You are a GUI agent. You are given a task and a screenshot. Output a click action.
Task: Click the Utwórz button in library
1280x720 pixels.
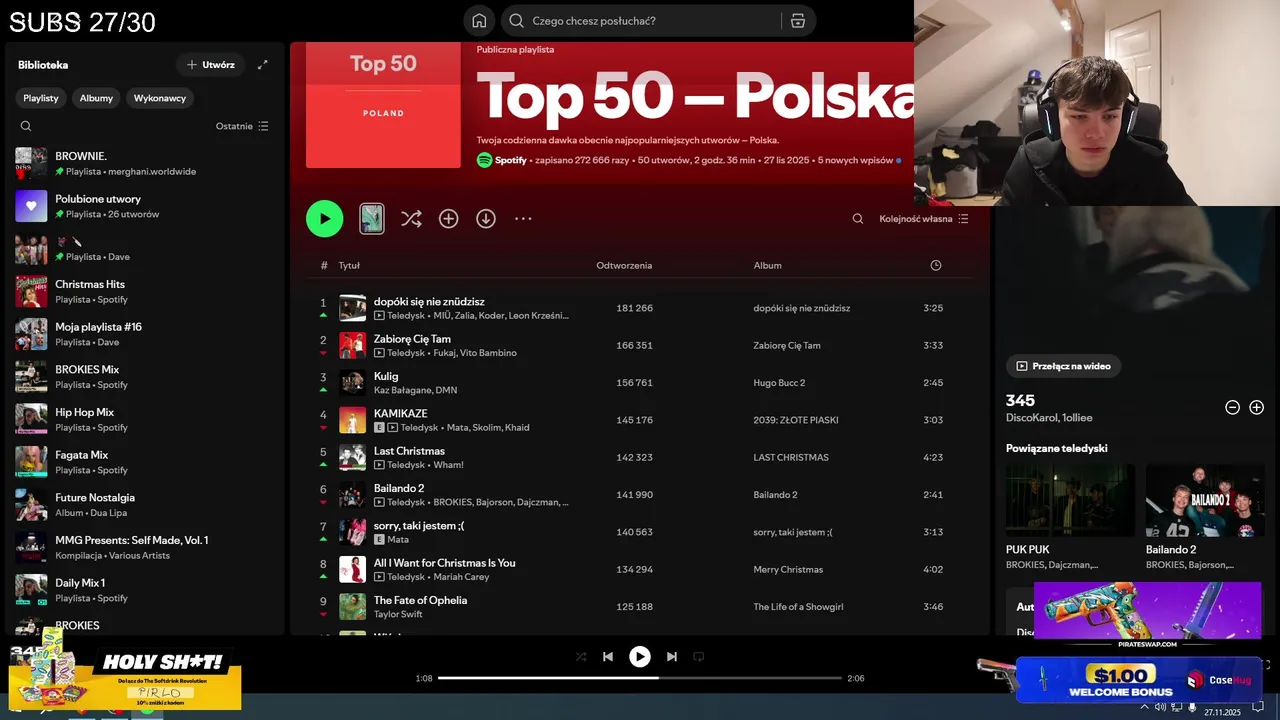[x=210, y=65]
